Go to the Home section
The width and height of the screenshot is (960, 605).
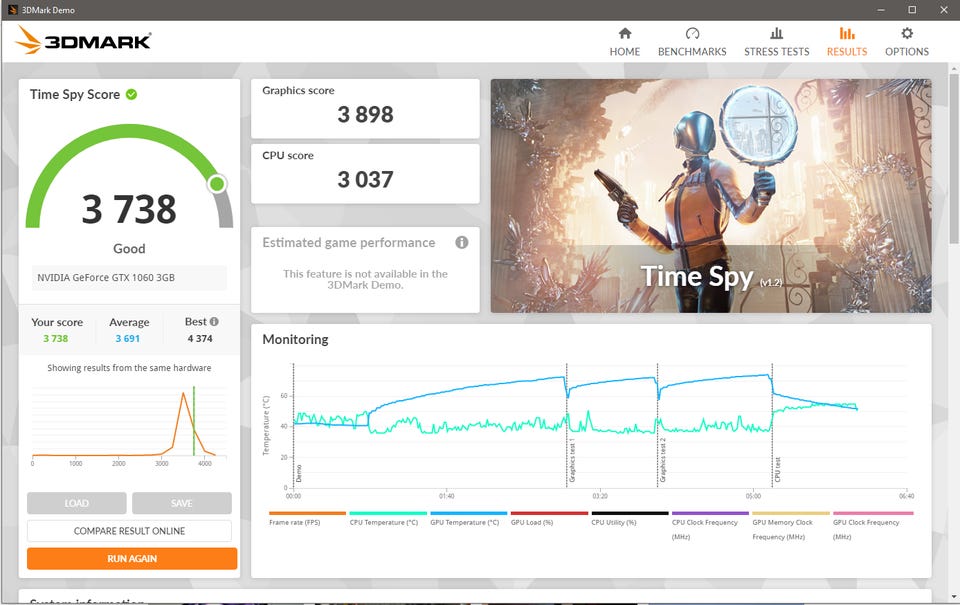tap(624, 42)
